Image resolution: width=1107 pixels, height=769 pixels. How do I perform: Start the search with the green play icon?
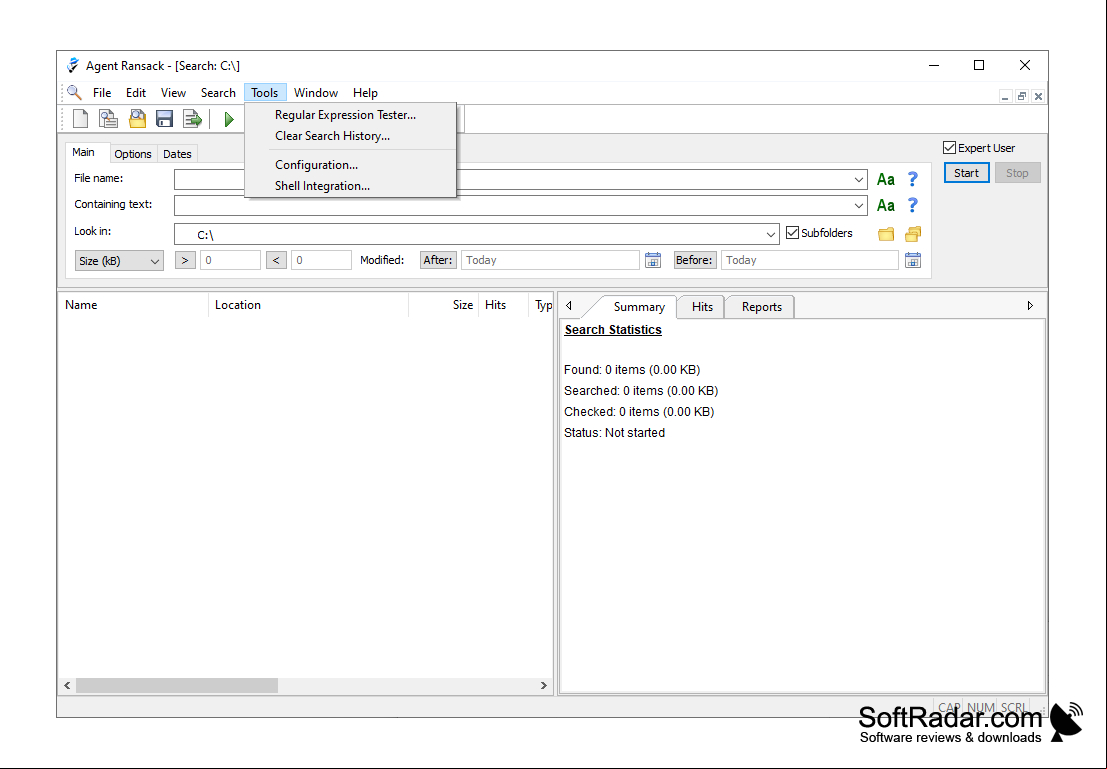point(229,119)
